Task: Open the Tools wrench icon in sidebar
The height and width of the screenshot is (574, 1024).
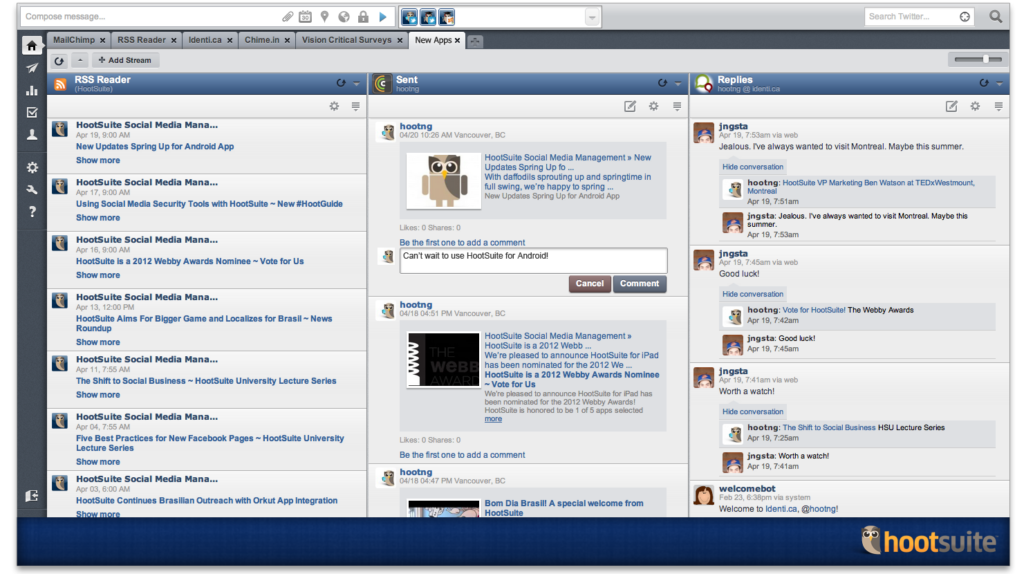Action: (31, 189)
